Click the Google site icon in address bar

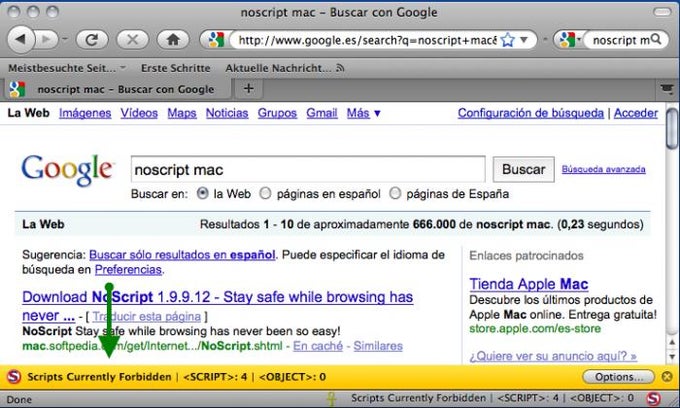[216, 40]
